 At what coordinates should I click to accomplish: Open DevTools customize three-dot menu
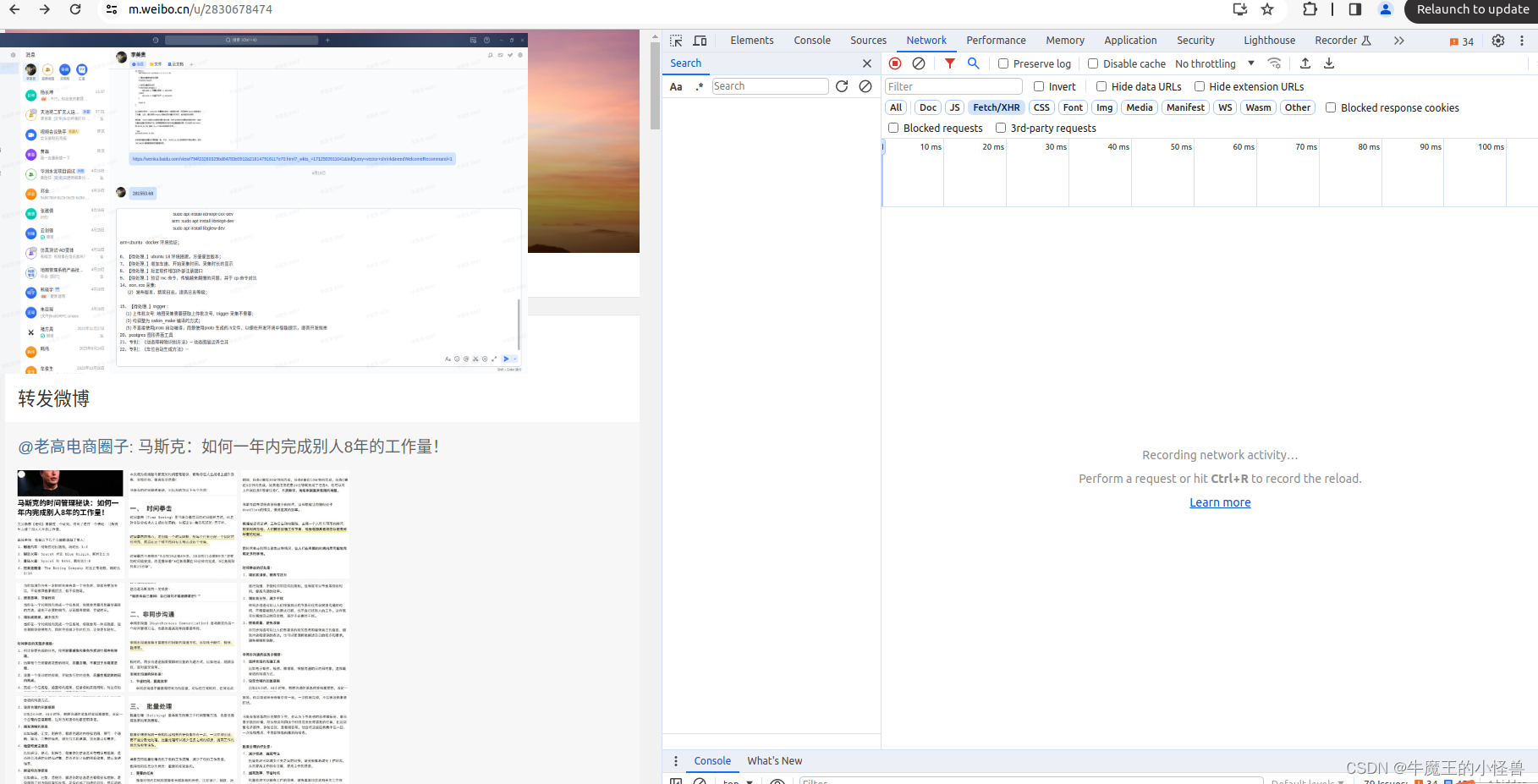(1522, 41)
